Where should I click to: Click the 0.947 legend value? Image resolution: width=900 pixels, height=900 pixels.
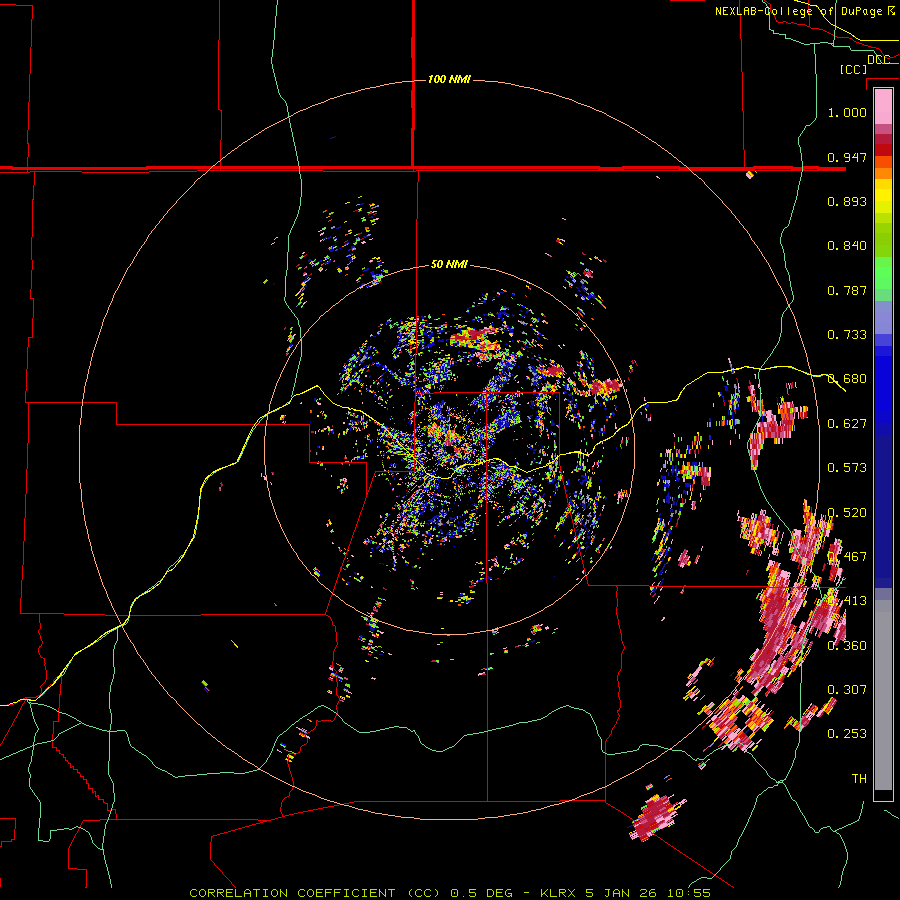(x=847, y=157)
